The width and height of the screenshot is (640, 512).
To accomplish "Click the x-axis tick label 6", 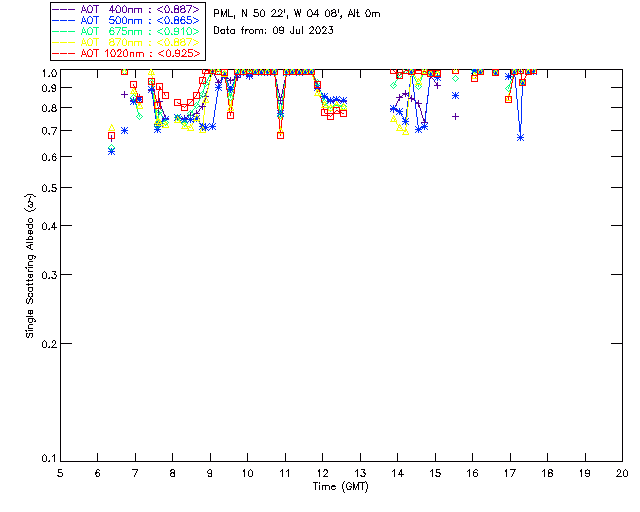I will 98,473.
